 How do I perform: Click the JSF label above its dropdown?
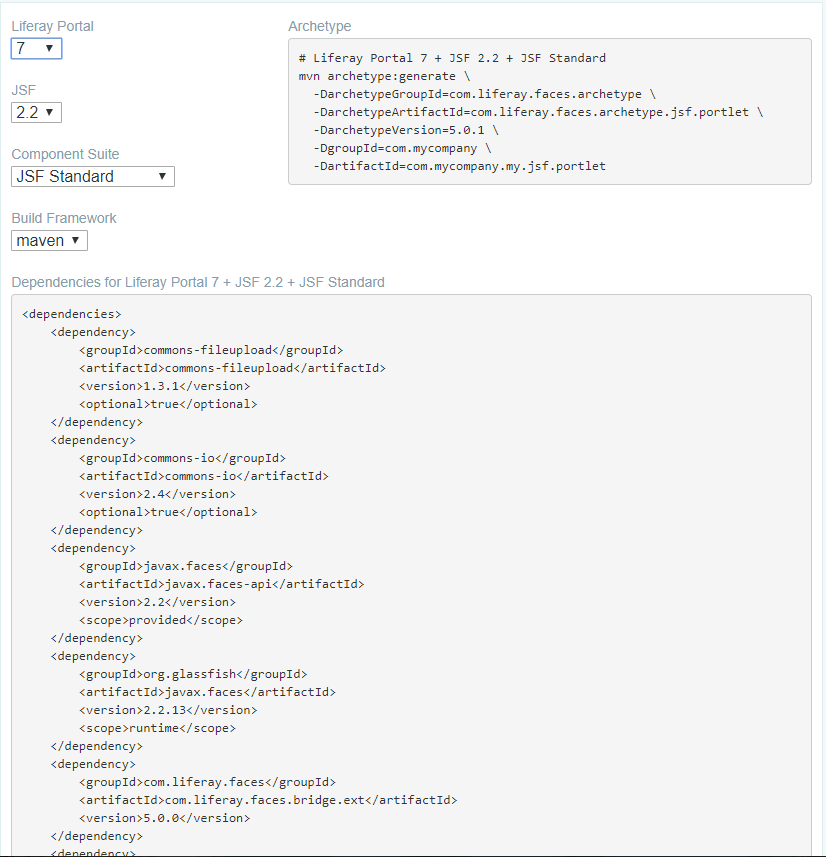coord(24,90)
